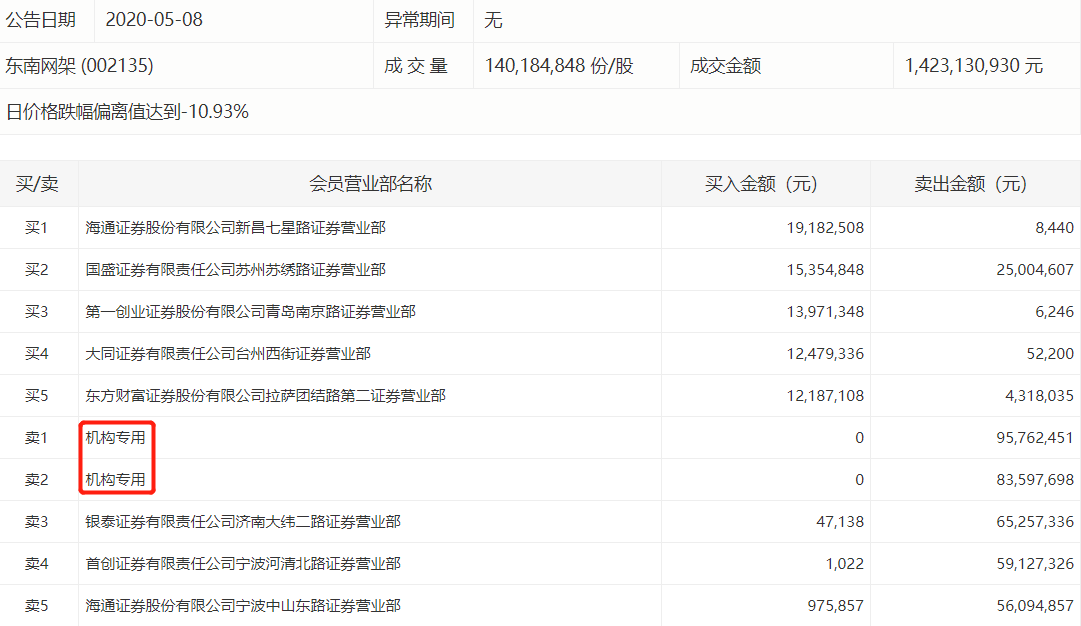The width and height of the screenshot is (1081, 626).
Task: Open 首创证券宁波河清北路证券营业部 entry
Action: coord(243,564)
